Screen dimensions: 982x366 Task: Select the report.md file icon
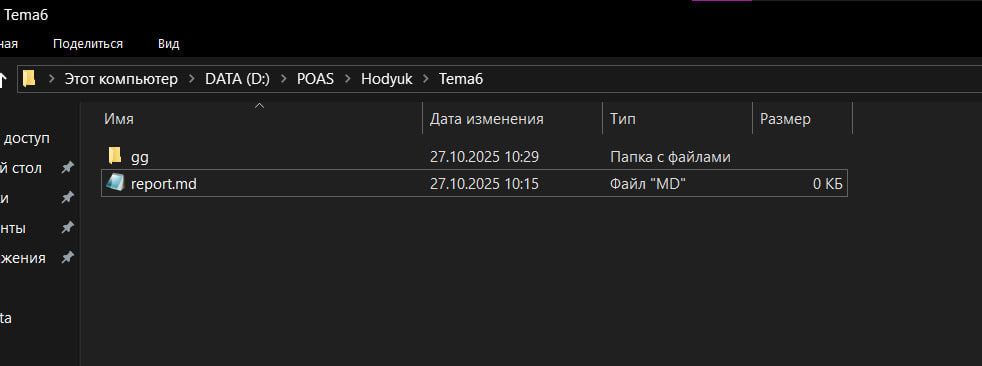(115, 183)
